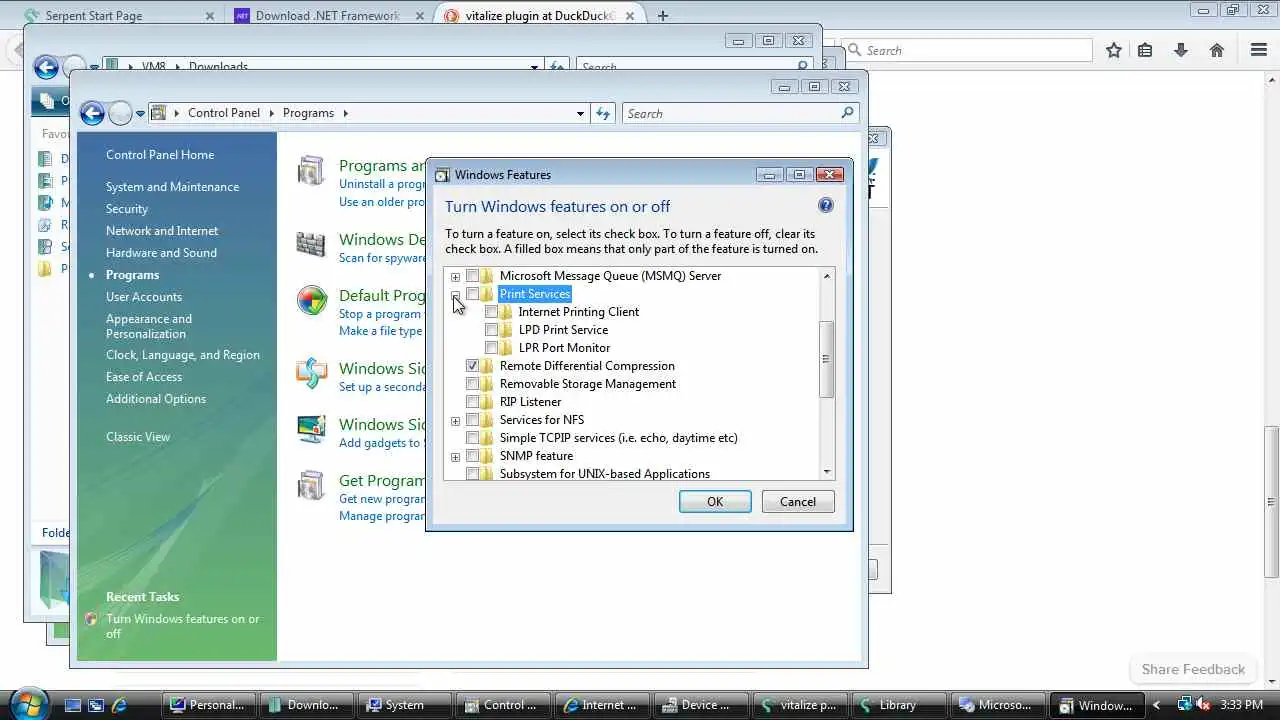Go back in Downloads explorer window
Screen dimensions: 1280x720
click(46, 67)
